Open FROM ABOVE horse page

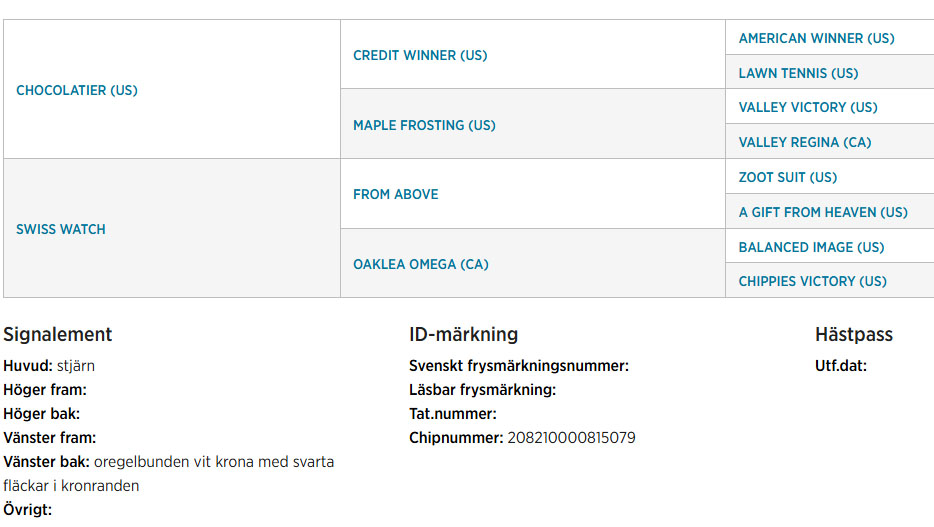(x=396, y=195)
